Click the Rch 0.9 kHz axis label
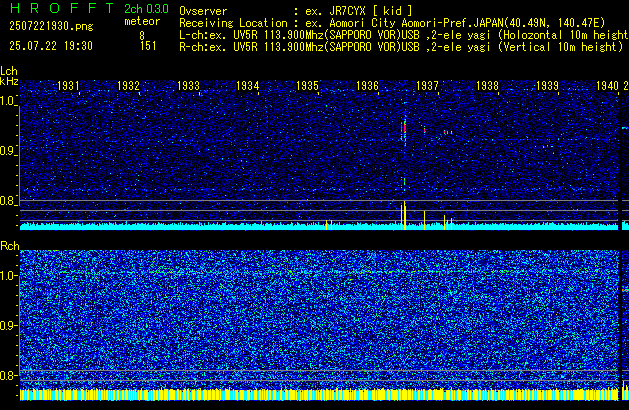This screenshot has height=410, width=629. click(x=8, y=325)
